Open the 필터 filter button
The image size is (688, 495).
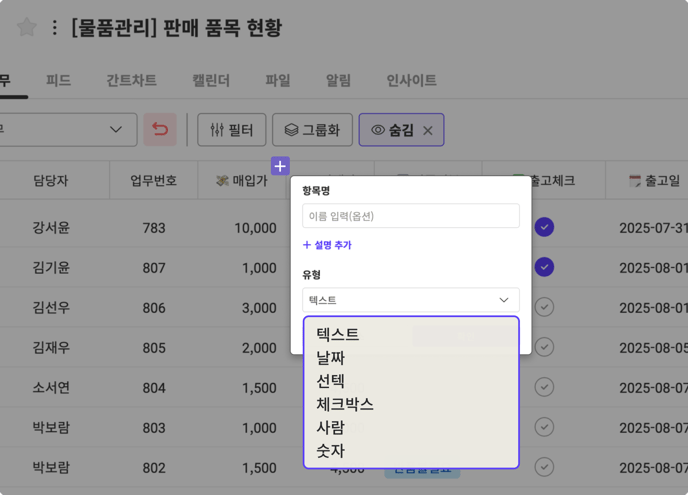tap(232, 129)
